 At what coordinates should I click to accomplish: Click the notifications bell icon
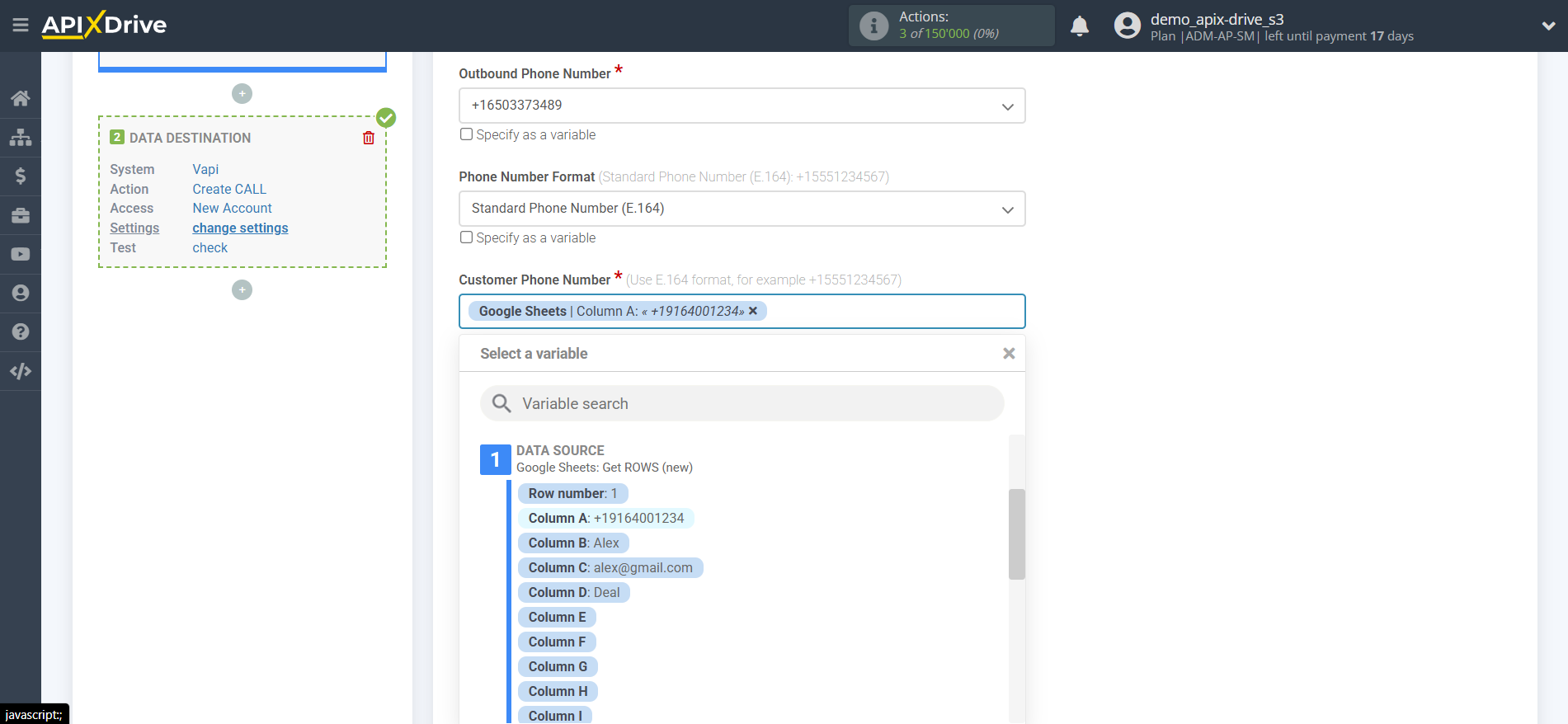[1080, 26]
